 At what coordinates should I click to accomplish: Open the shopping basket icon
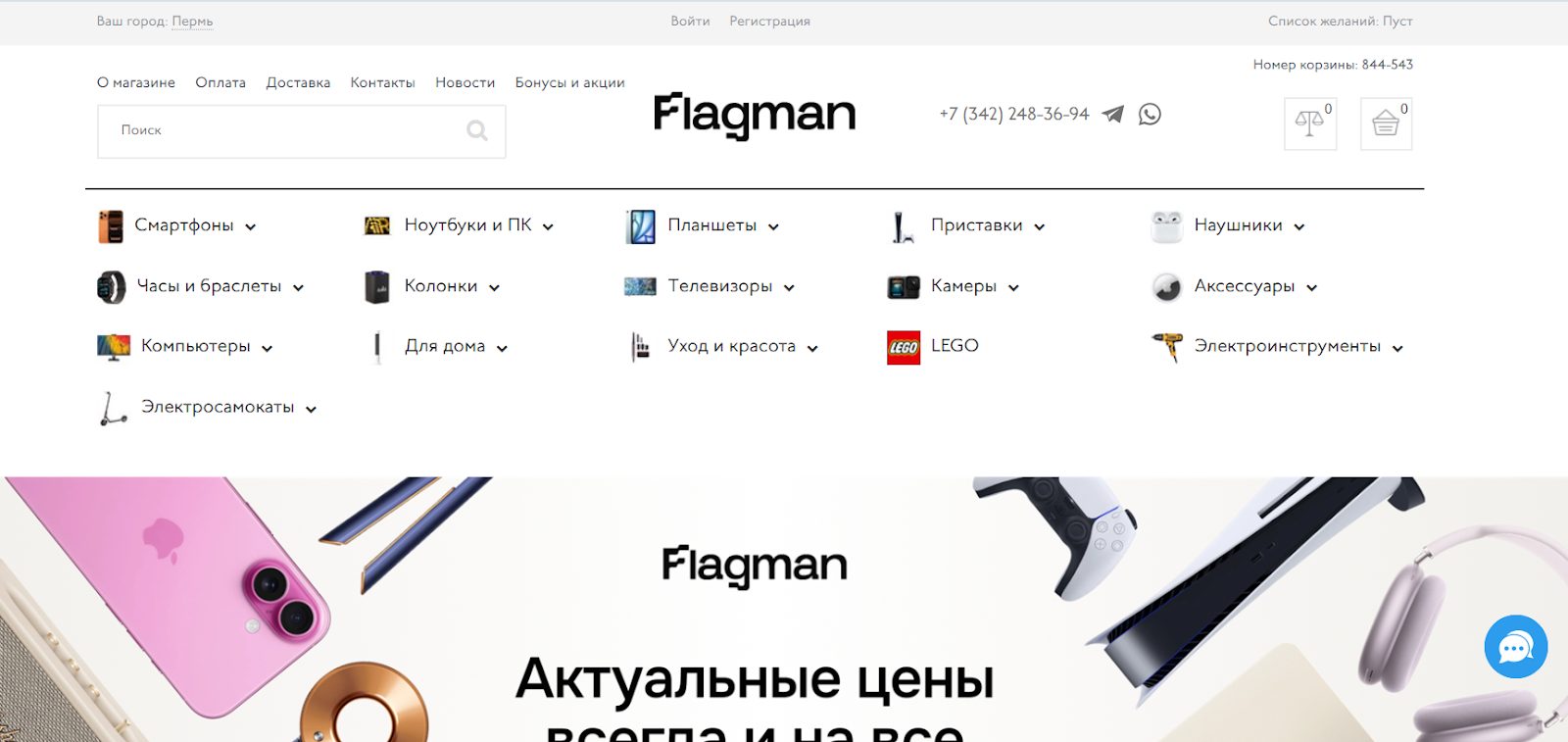point(1386,124)
